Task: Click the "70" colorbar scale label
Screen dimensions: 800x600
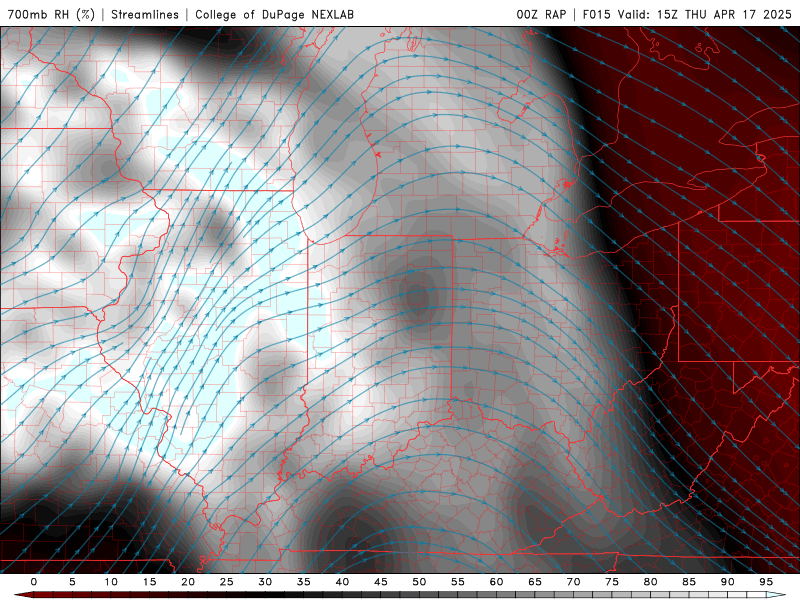Action: (573, 582)
